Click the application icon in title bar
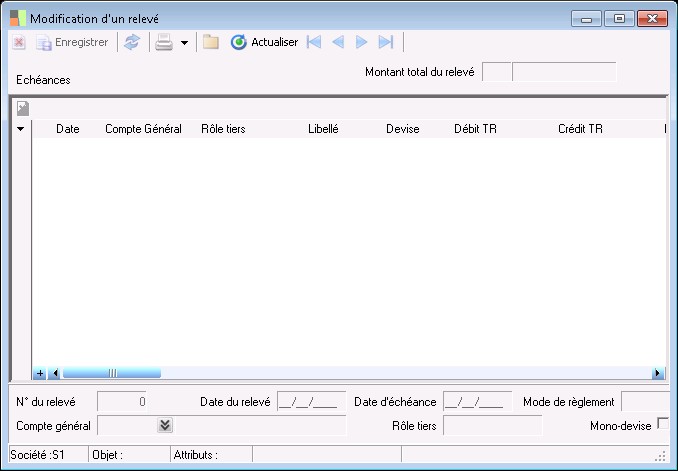Screen dimensions: 678x471 [18, 19]
